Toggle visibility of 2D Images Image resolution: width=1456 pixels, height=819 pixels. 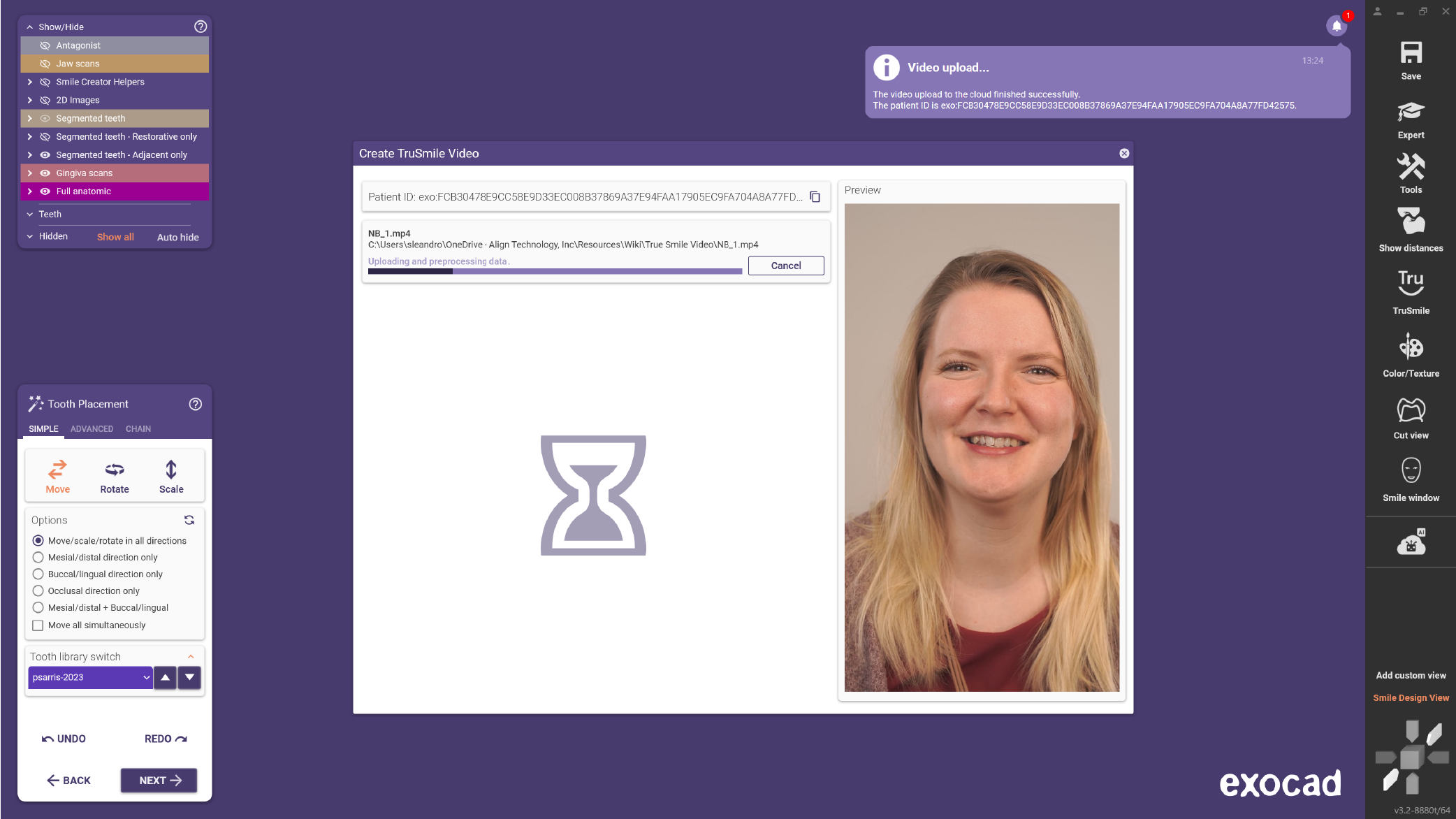[45, 100]
